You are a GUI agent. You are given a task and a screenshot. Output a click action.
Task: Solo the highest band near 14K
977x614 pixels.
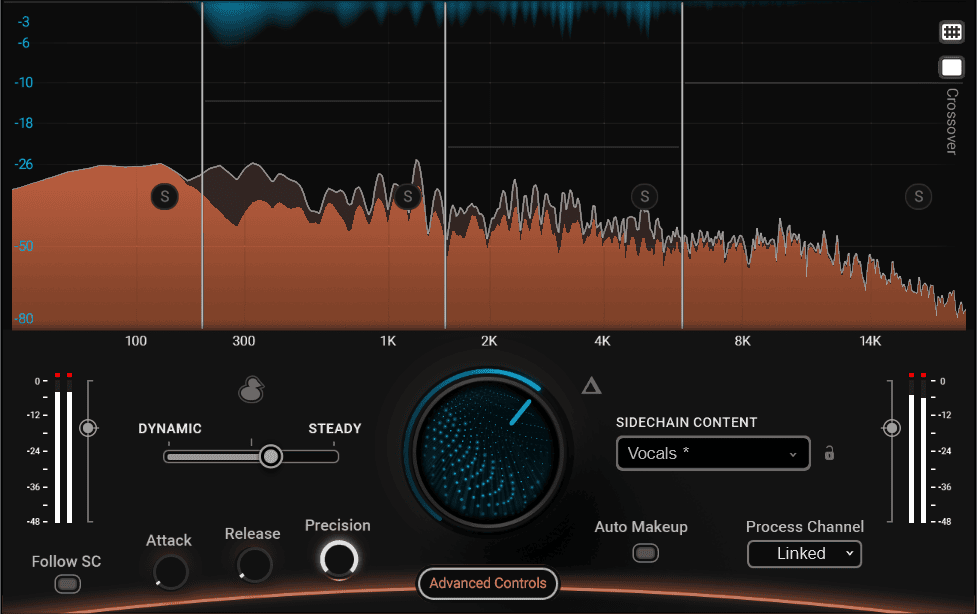[x=918, y=196]
